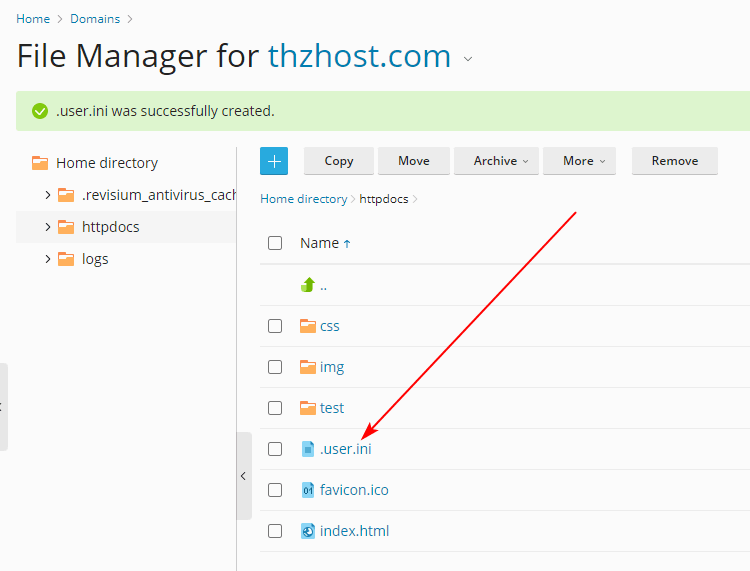Viewport: 750px width, 571px height.
Task: Check the box for img folder
Action: tap(275, 367)
